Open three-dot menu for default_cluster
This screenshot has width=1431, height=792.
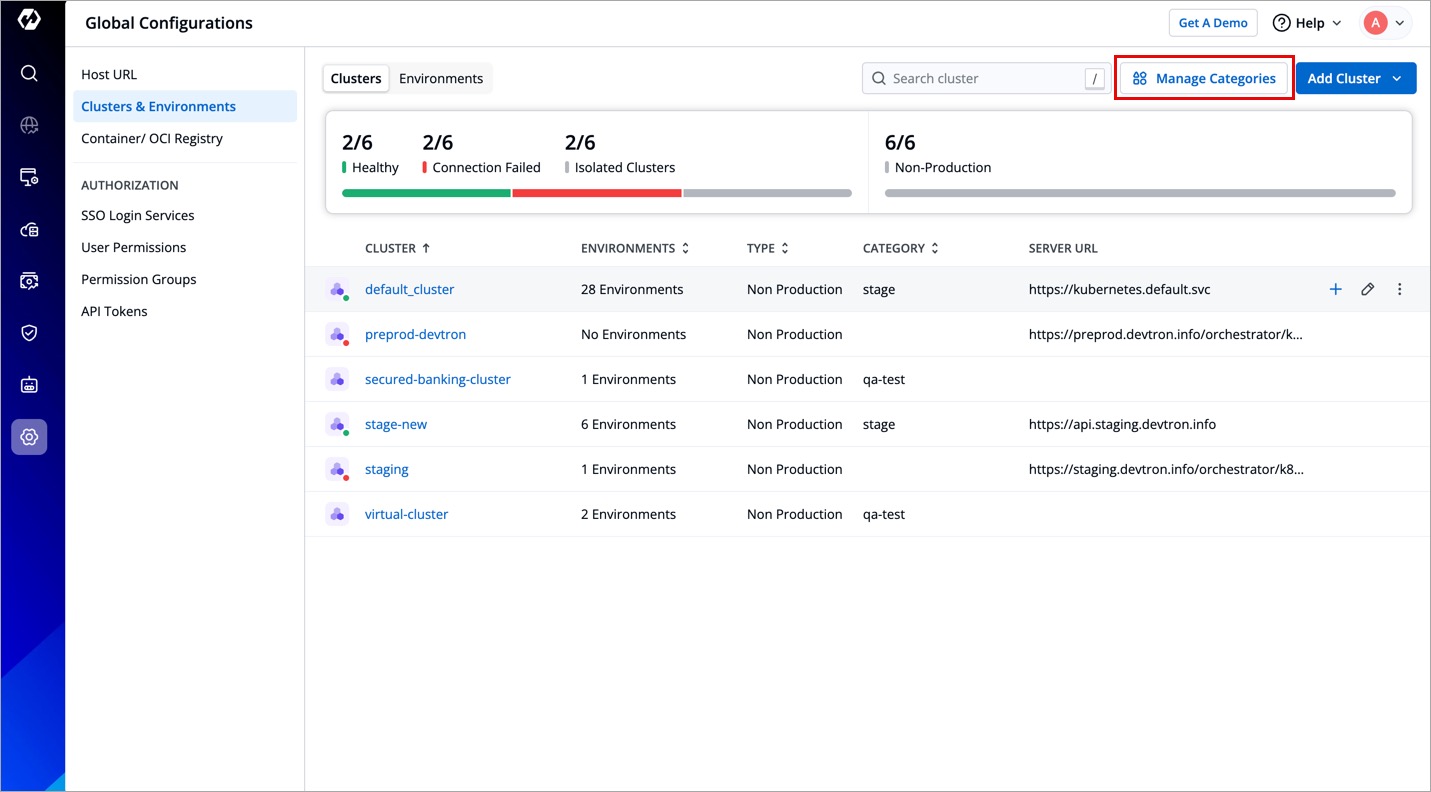[x=1399, y=289]
